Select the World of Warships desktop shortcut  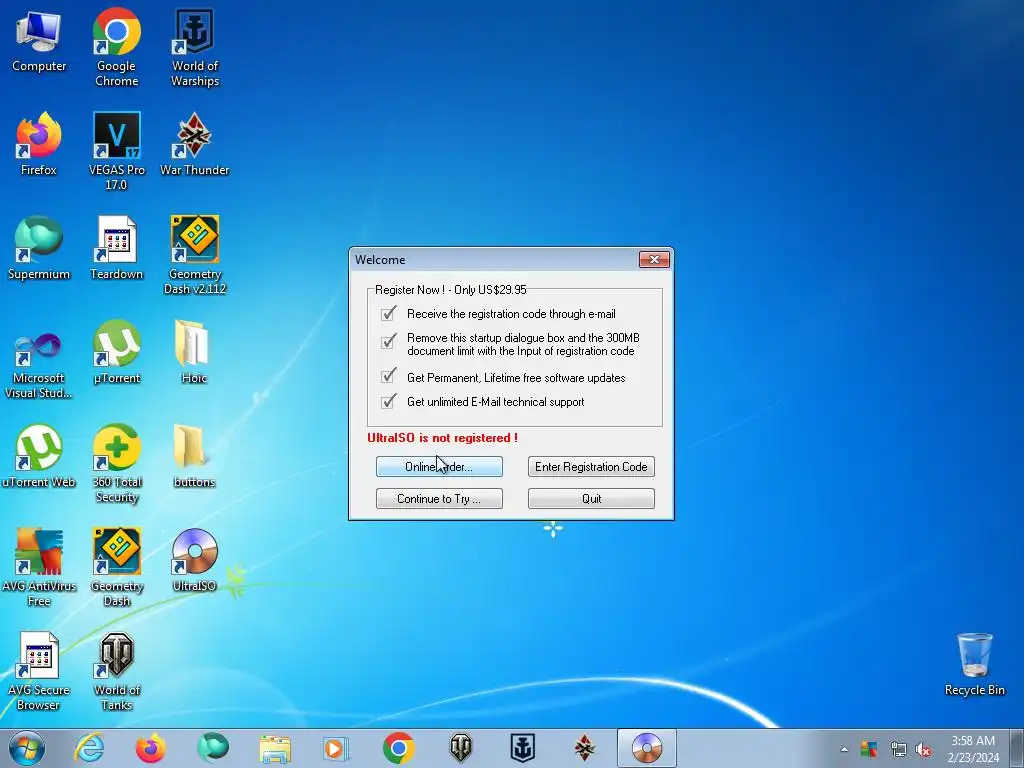(x=195, y=47)
